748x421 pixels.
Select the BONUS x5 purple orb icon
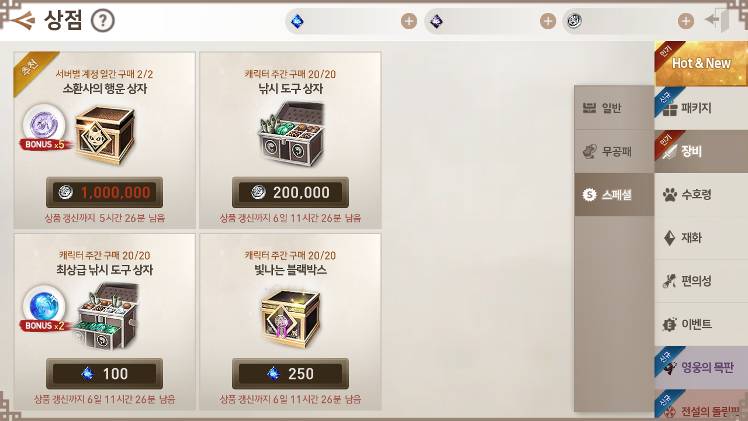44,125
